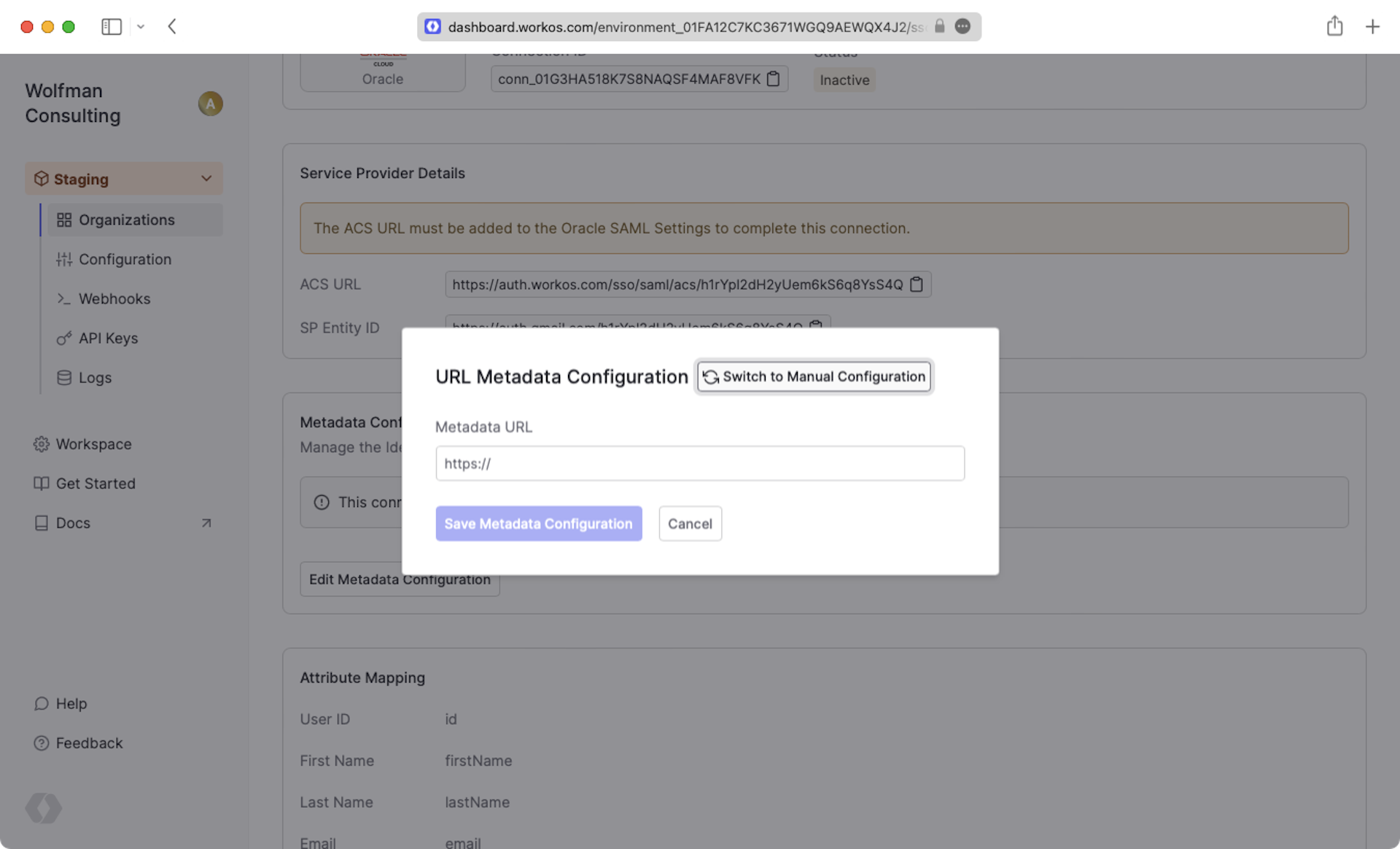Expand the Staging environment dropdown
Screen dimensions: 1400x849
[206, 179]
